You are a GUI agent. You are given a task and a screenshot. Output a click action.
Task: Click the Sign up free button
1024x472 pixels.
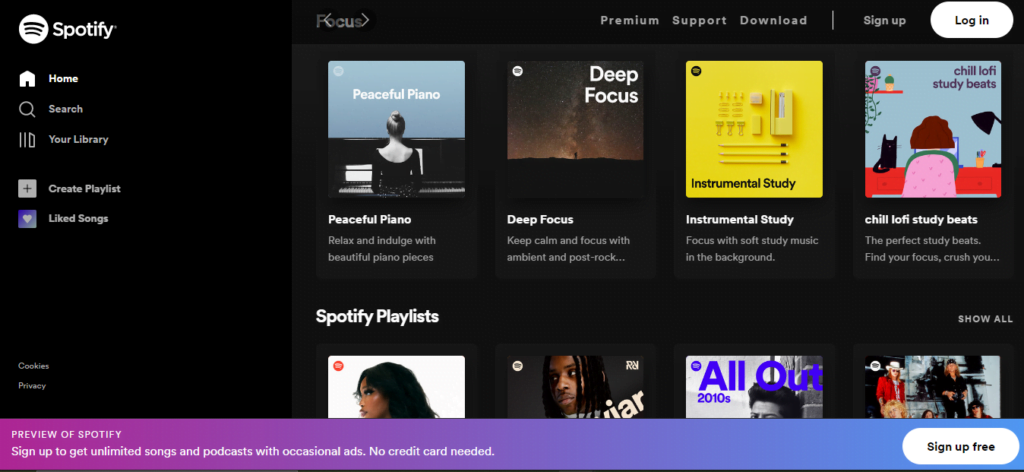tap(961, 447)
